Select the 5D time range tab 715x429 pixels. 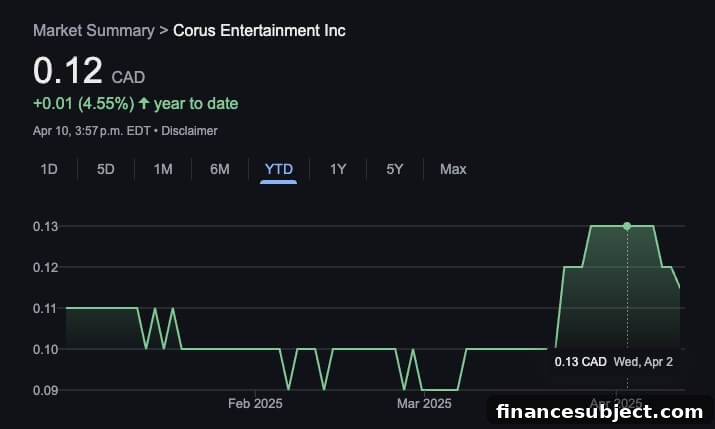[105, 170]
